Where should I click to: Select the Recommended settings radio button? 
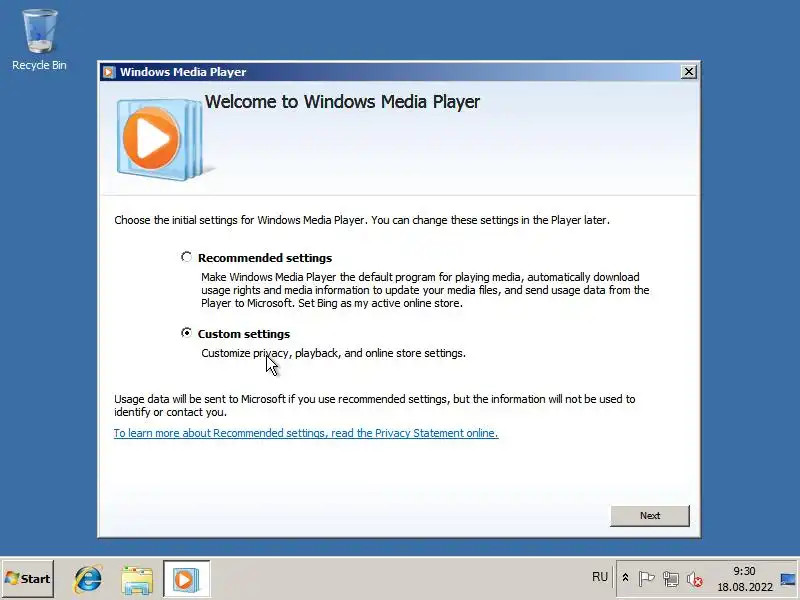point(186,257)
